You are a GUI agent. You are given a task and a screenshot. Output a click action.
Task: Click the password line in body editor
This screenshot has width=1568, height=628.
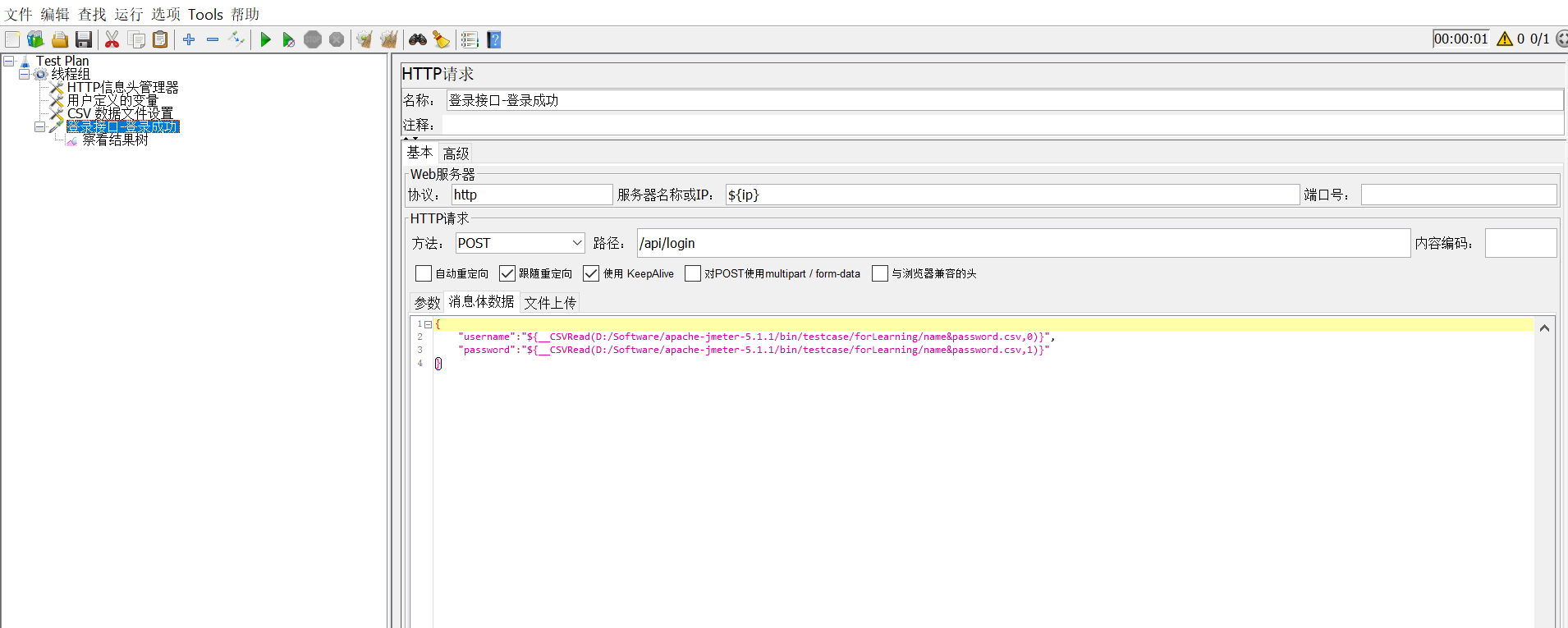[x=754, y=350]
